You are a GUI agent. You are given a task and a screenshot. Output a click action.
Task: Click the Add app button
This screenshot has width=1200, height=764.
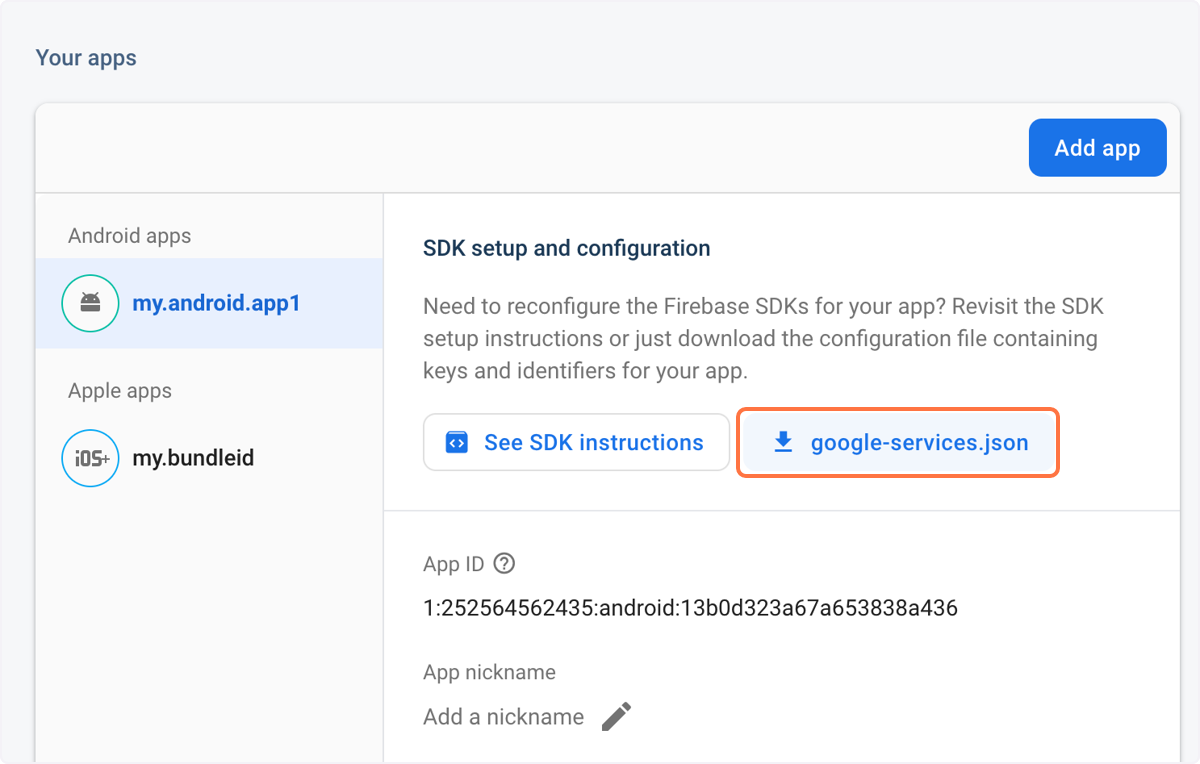point(1097,148)
